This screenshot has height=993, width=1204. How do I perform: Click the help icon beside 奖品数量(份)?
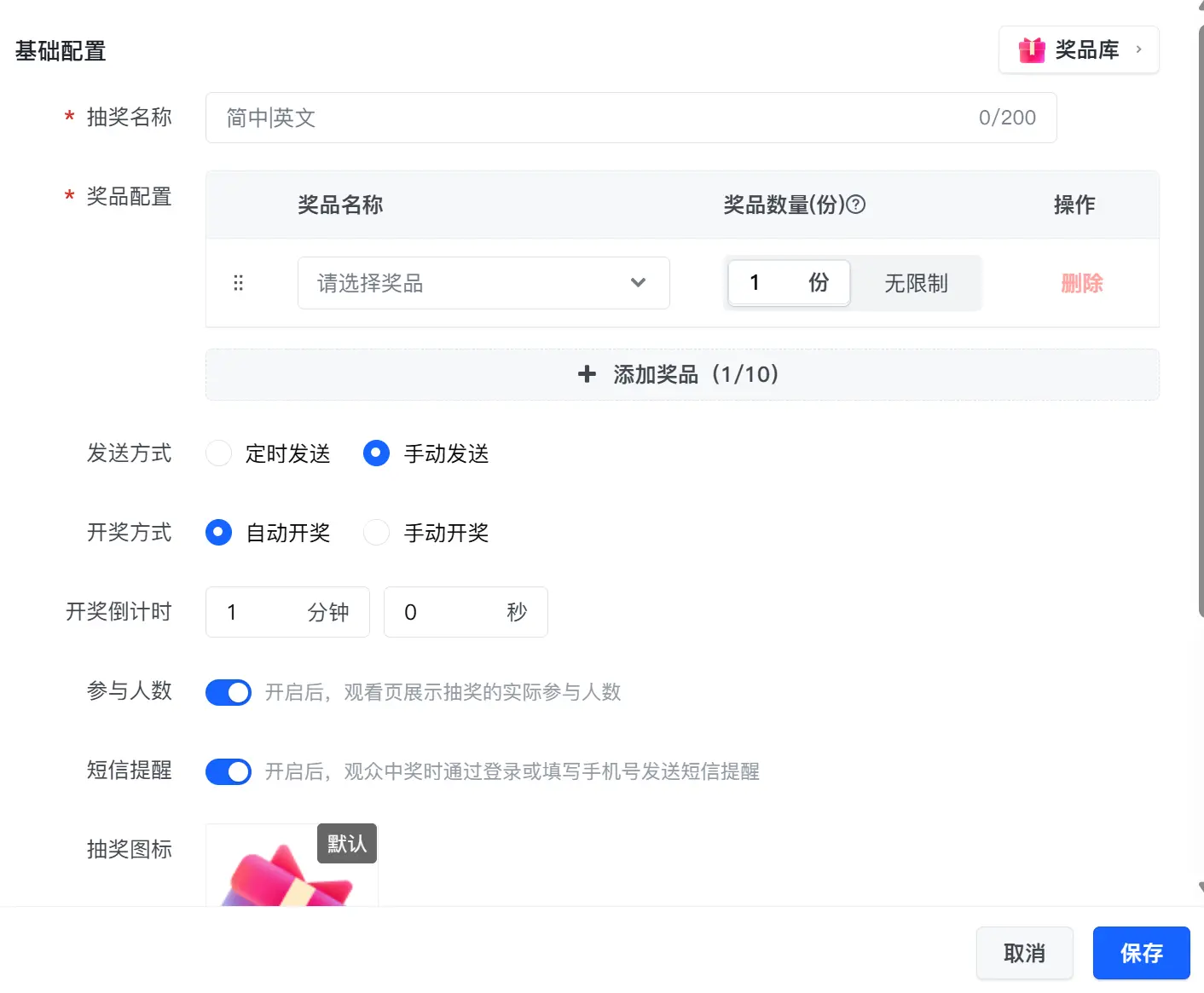856,205
